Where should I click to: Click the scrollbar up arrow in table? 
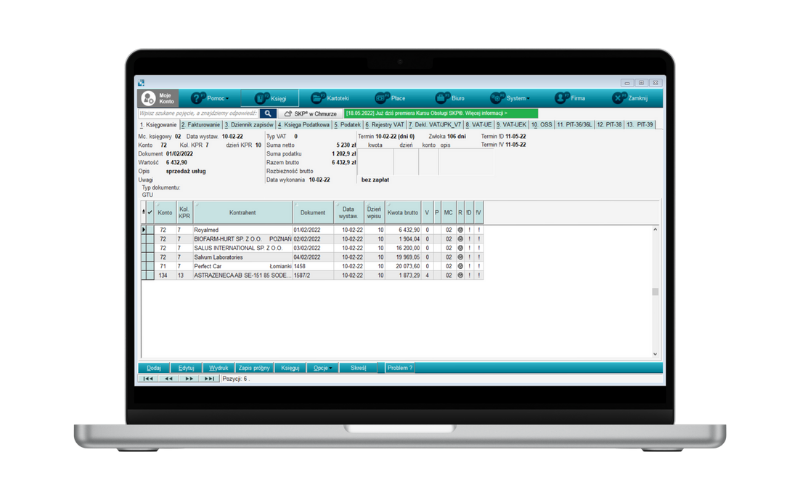[655, 230]
